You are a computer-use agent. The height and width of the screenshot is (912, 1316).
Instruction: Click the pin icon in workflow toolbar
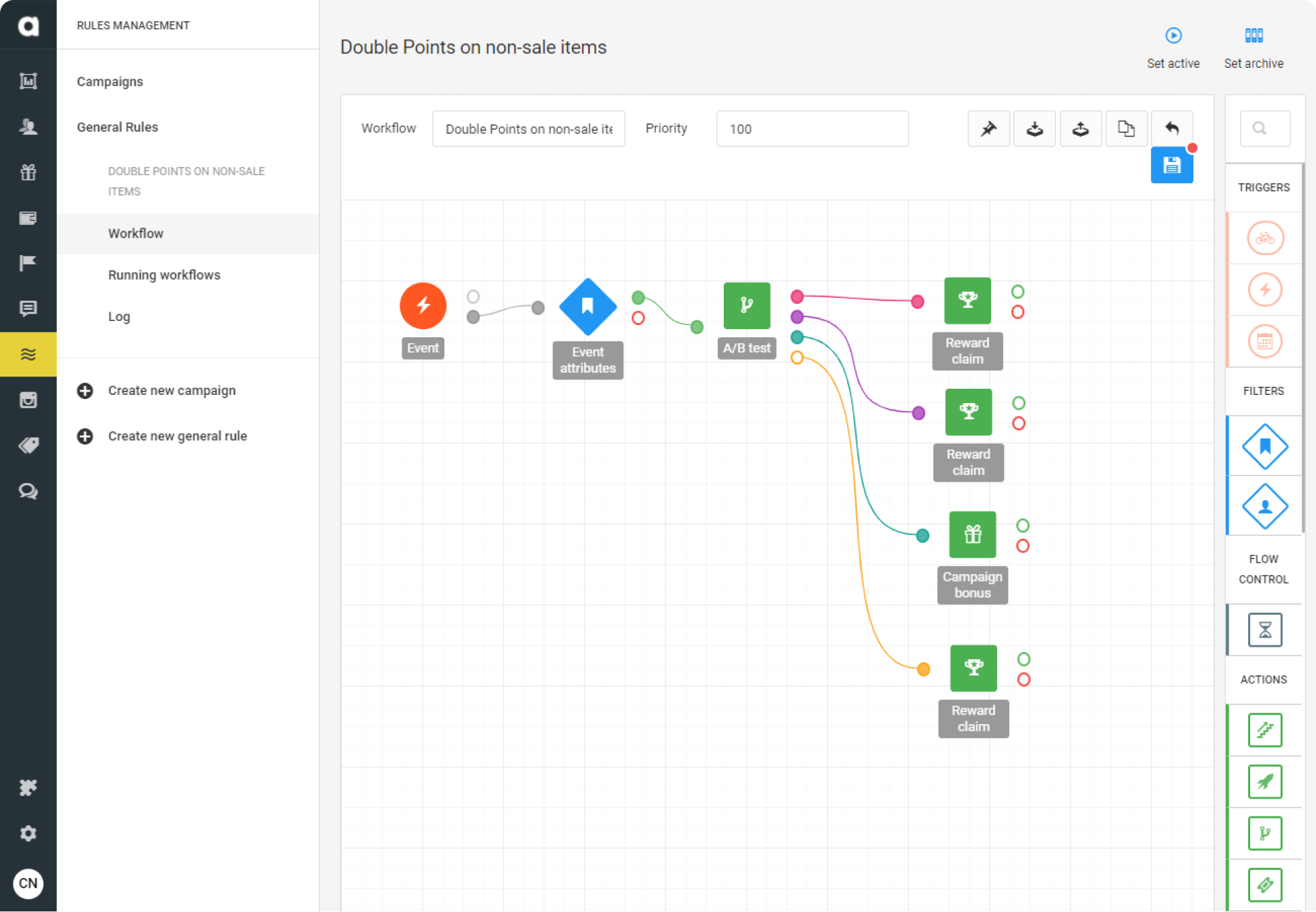click(x=988, y=128)
